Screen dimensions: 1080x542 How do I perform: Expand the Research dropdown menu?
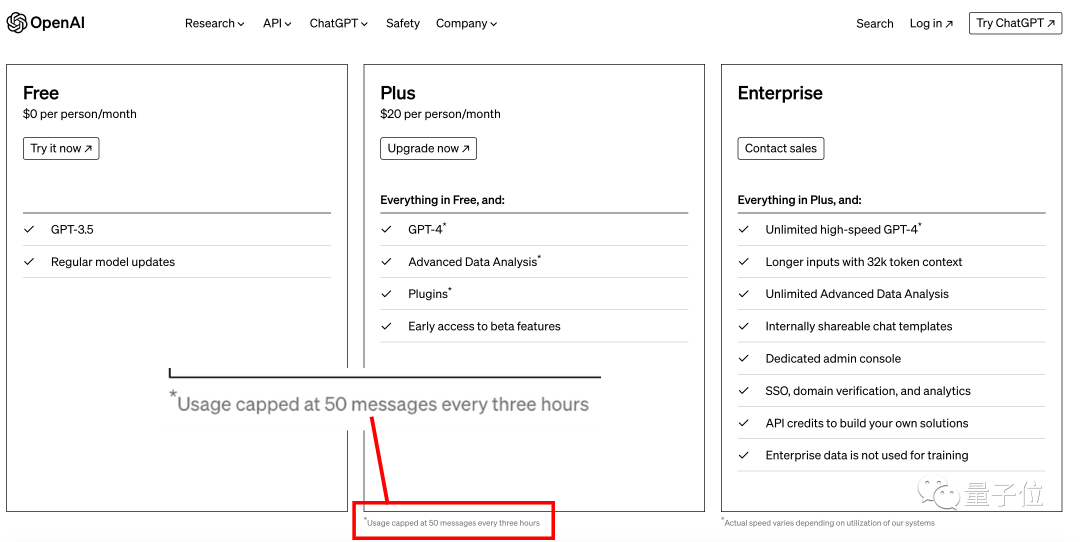(214, 23)
